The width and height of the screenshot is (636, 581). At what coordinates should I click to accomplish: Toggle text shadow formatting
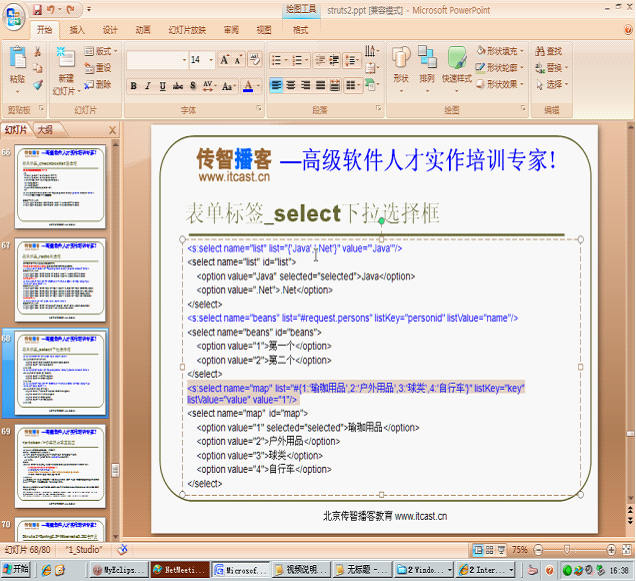pyautogui.click(x=192, y=86)
